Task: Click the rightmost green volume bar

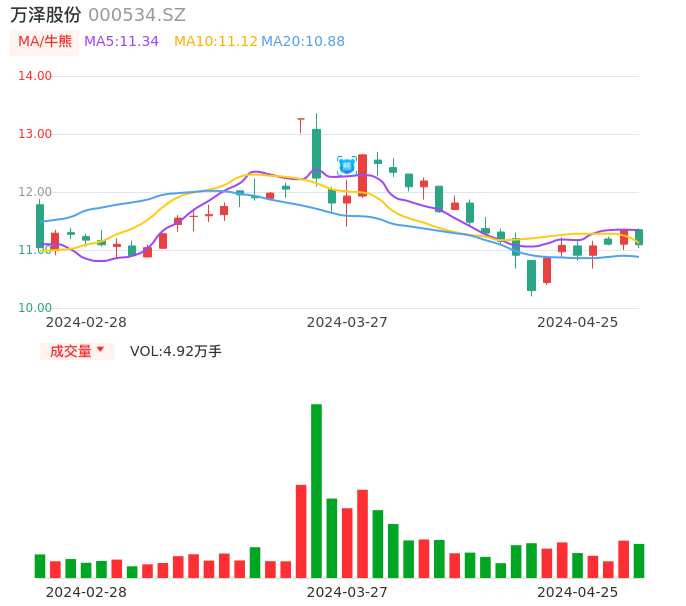Action: click(639, 561)
